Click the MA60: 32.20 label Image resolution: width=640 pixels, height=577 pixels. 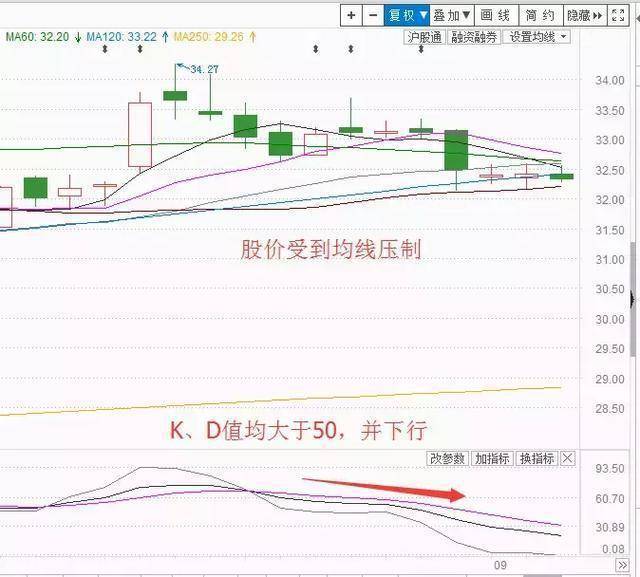pos(37,37)
